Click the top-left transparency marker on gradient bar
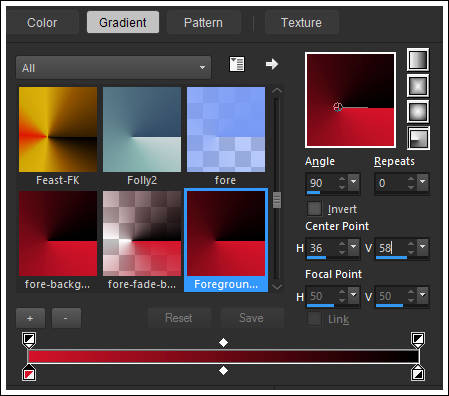 tap(29, 340)
